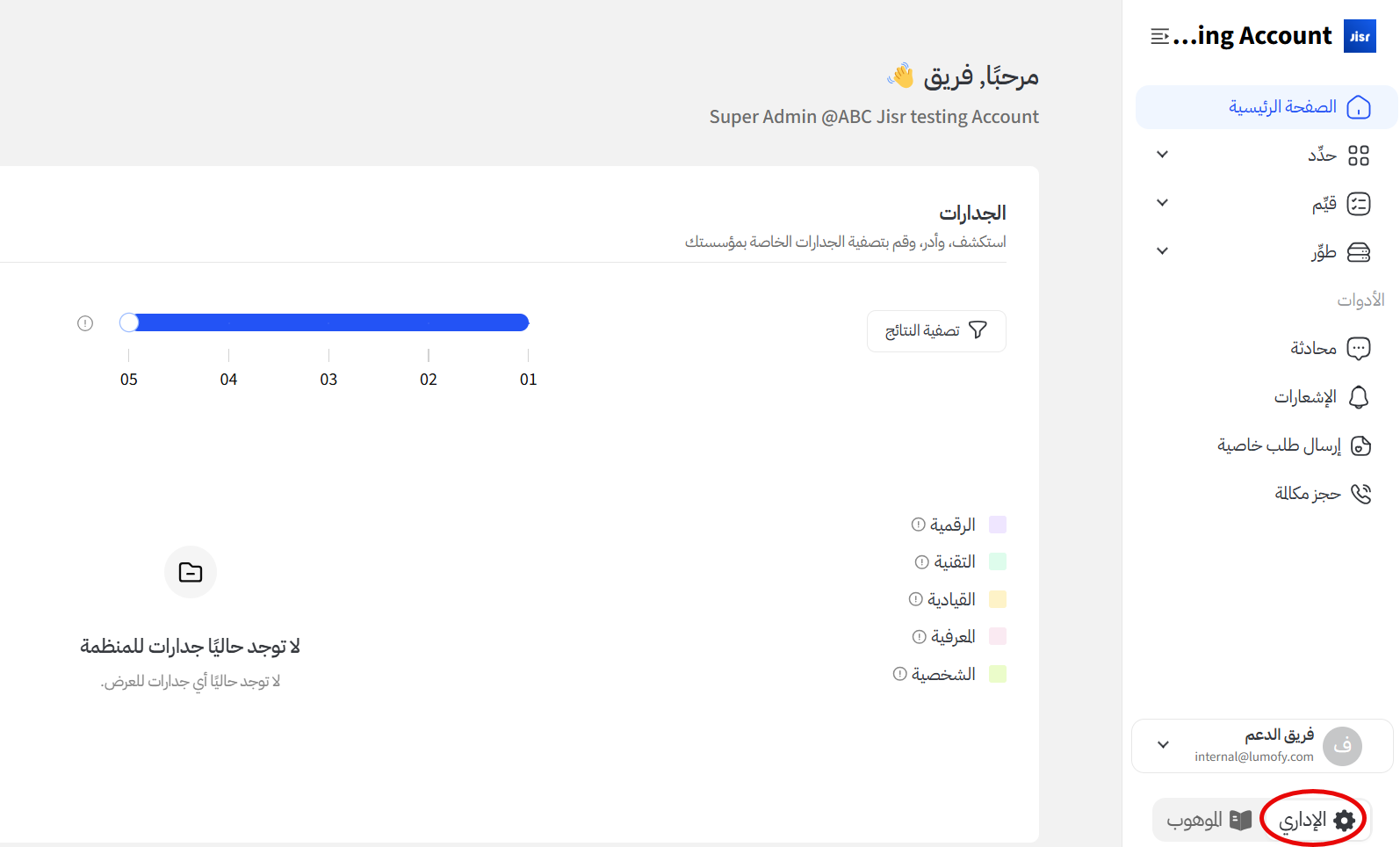
Task: Click the Jisr logo icon
Action: 1360,36
